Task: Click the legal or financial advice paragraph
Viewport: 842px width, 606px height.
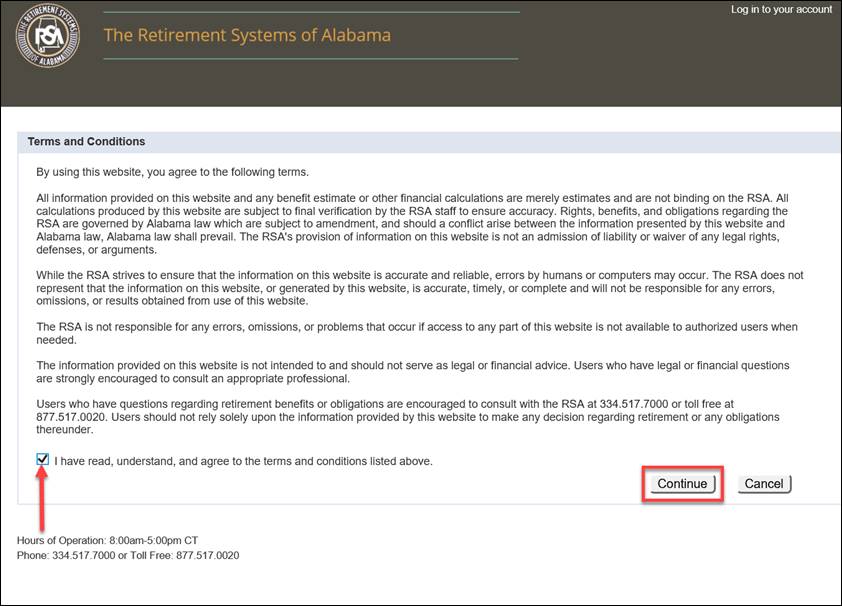Action: pyautogui.click(x=412, y=372)
